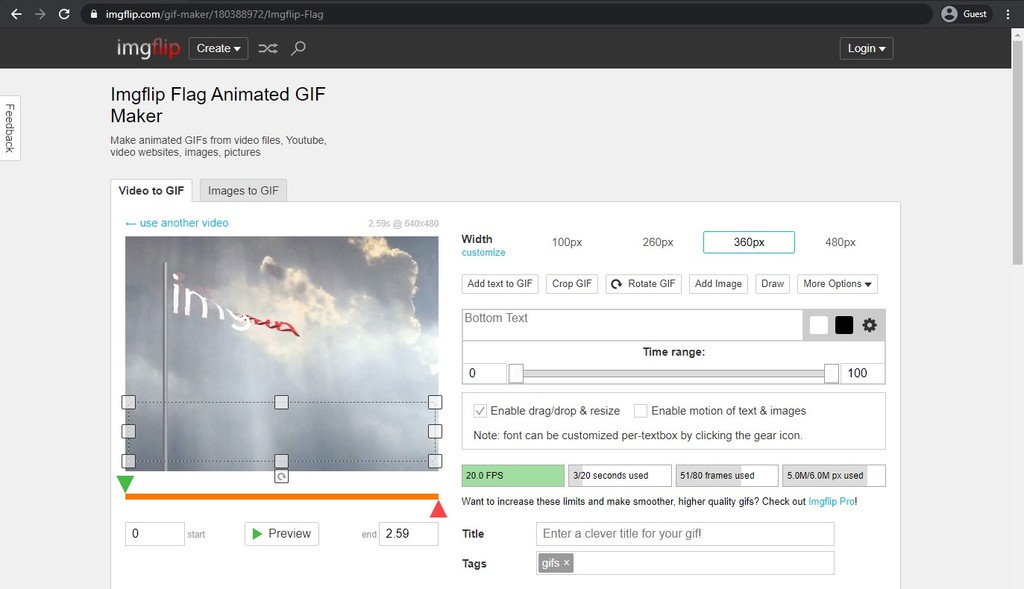
Task: Click the rotation handle below the crop box
Action: pyautogui.click(x=281, y=479)
